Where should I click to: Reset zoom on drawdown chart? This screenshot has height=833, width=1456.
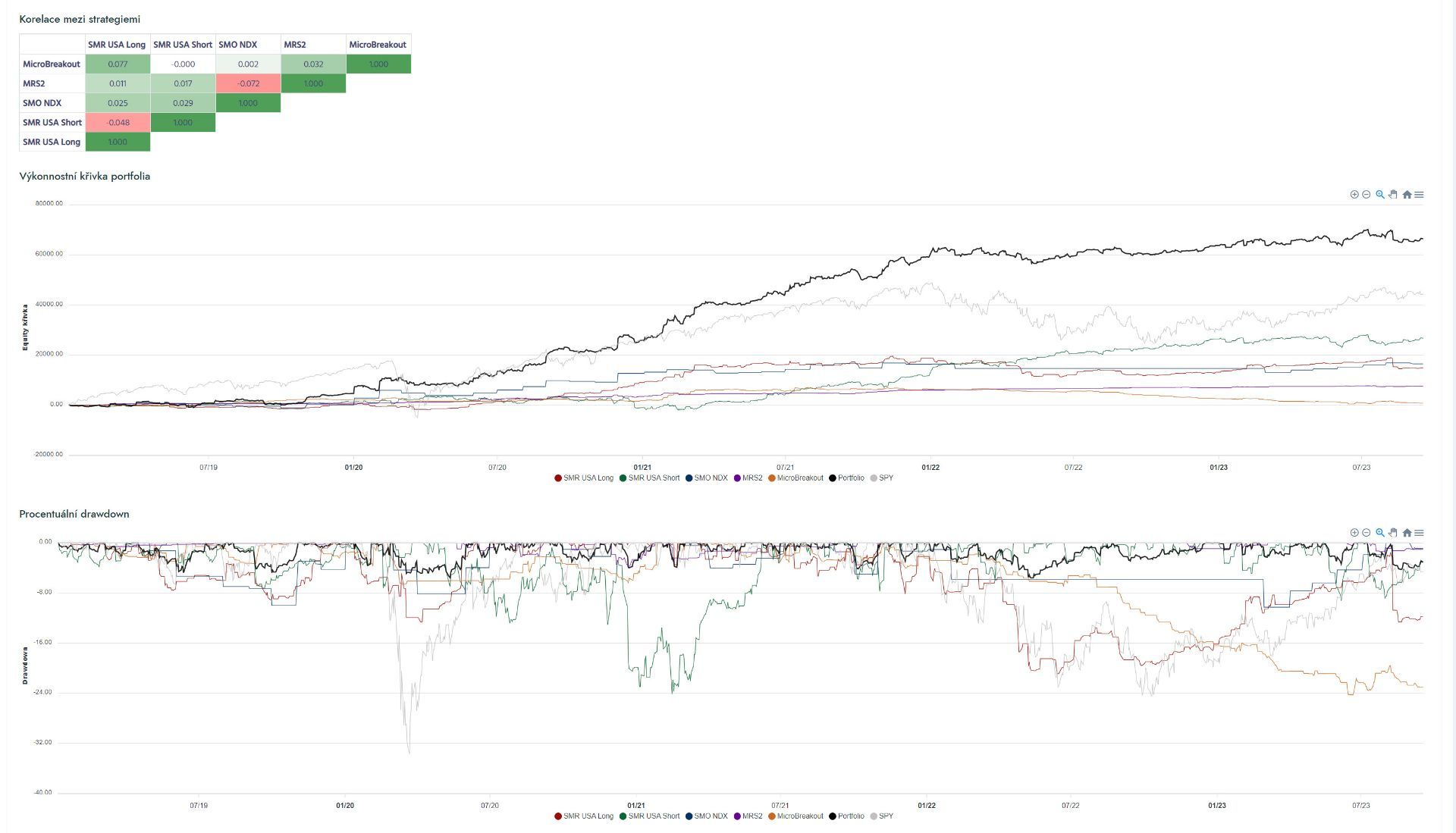1407,533
